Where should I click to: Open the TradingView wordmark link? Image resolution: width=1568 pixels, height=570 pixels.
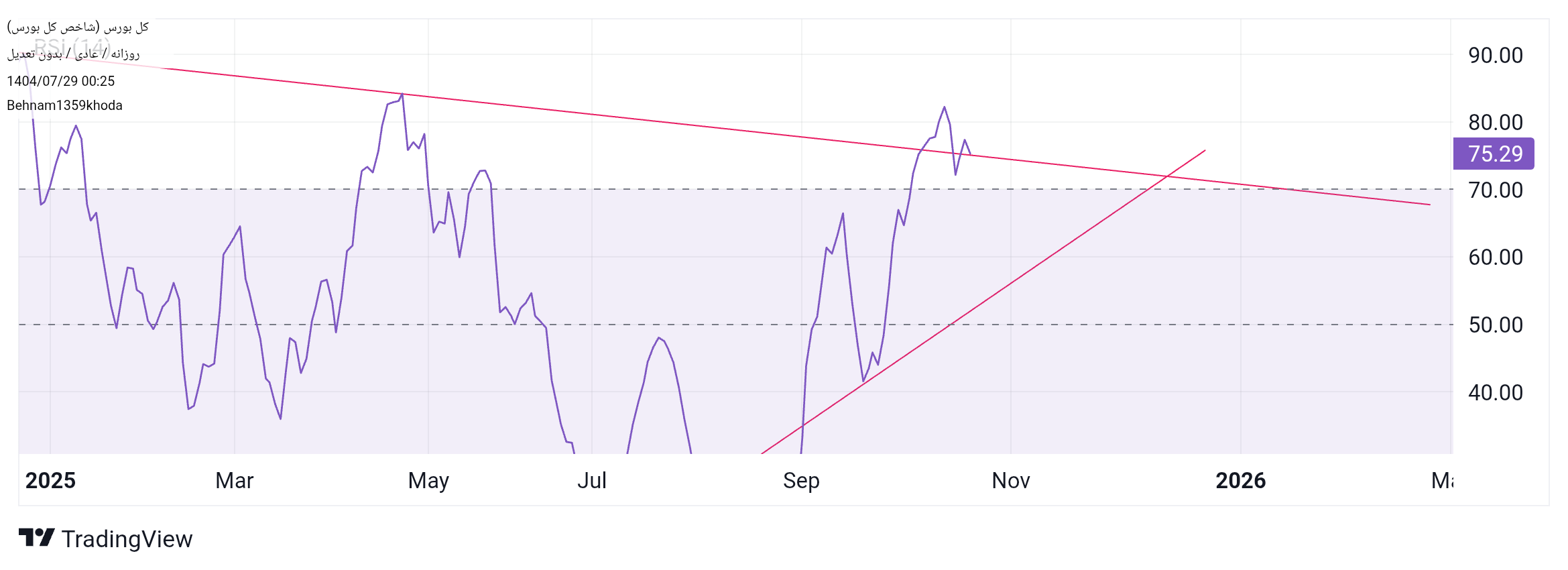pyautogui.click(x=127, y=539)
